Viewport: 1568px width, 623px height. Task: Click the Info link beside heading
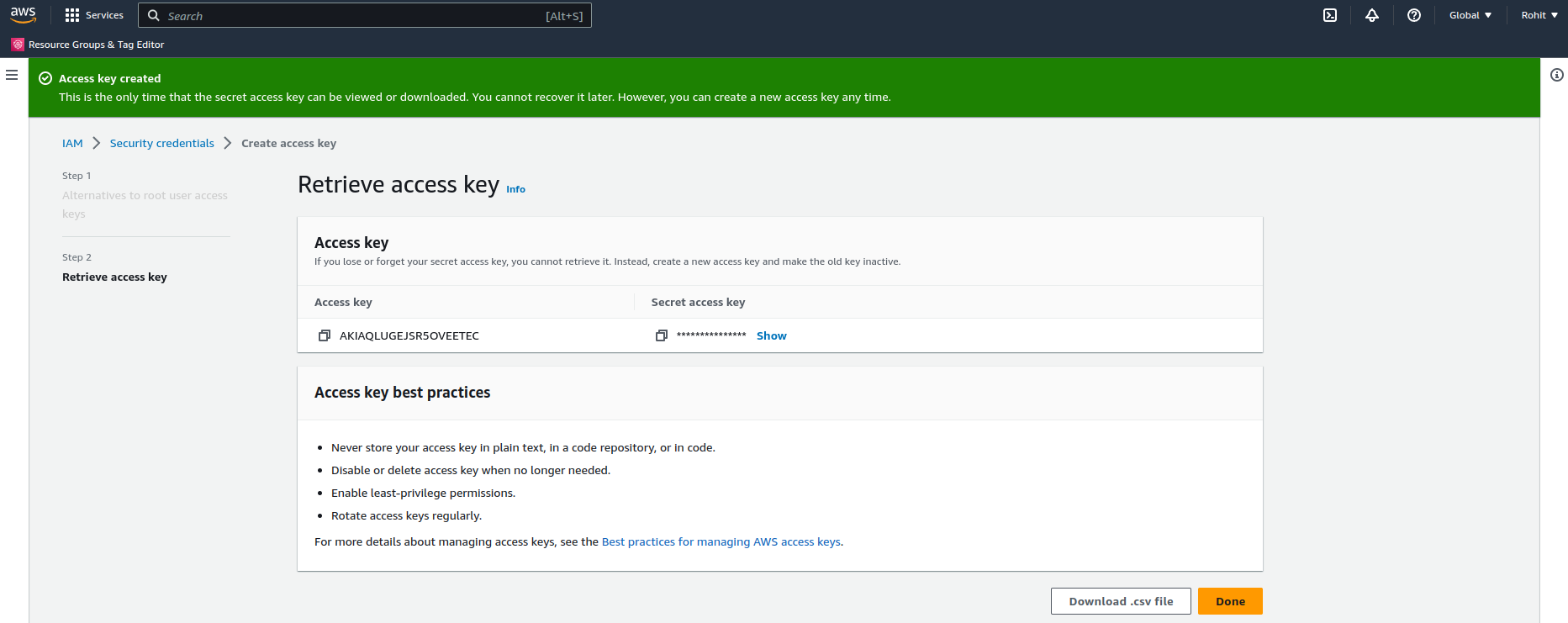pyautogui.click(x=515, y=189)
